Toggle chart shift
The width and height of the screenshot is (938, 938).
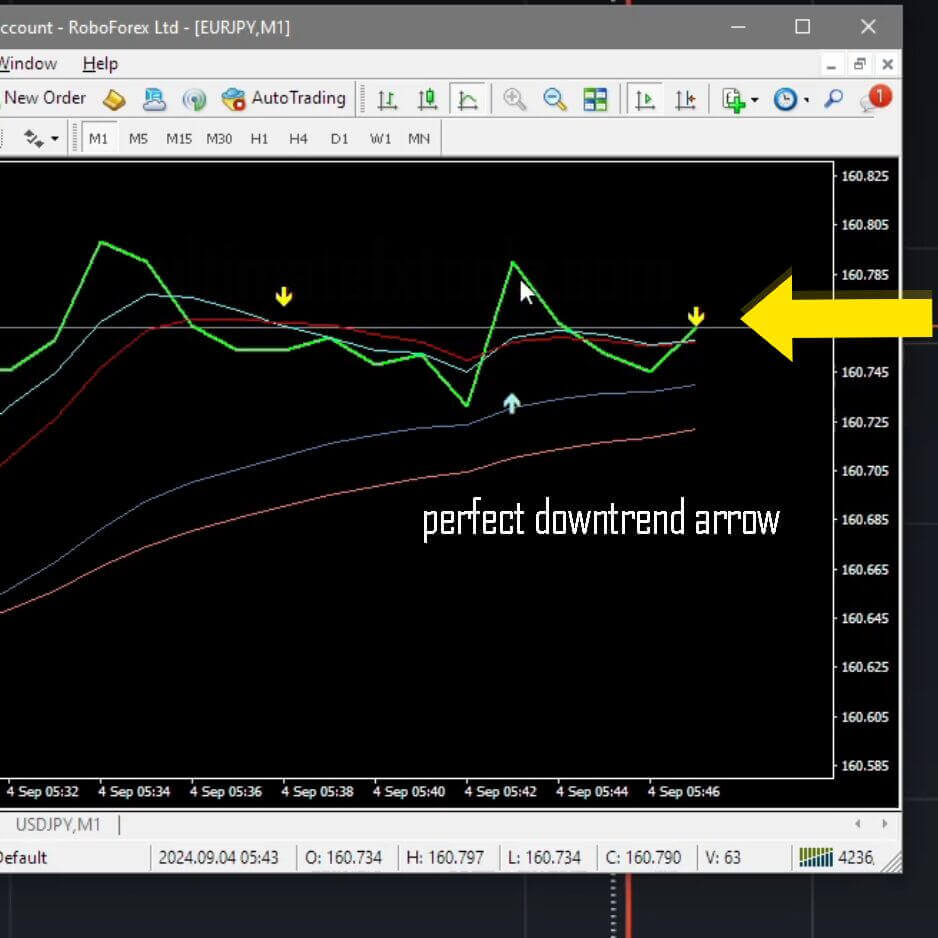click(686, 99)
